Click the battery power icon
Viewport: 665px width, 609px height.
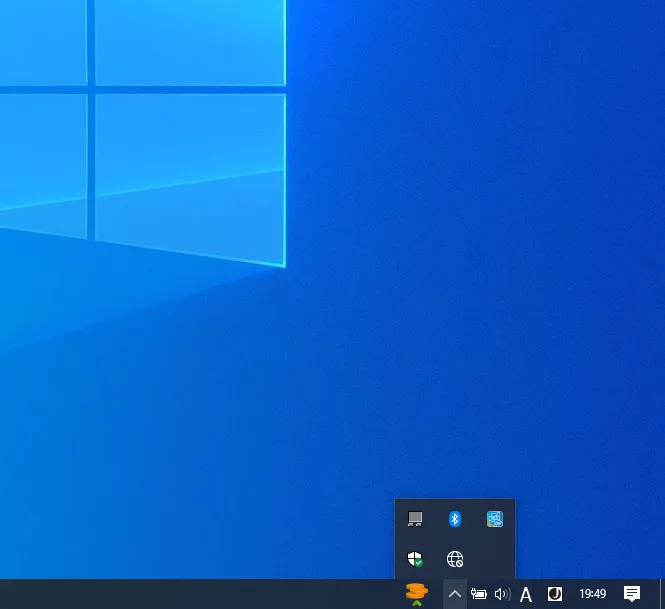pyautogui.click(x=479, y=594)
